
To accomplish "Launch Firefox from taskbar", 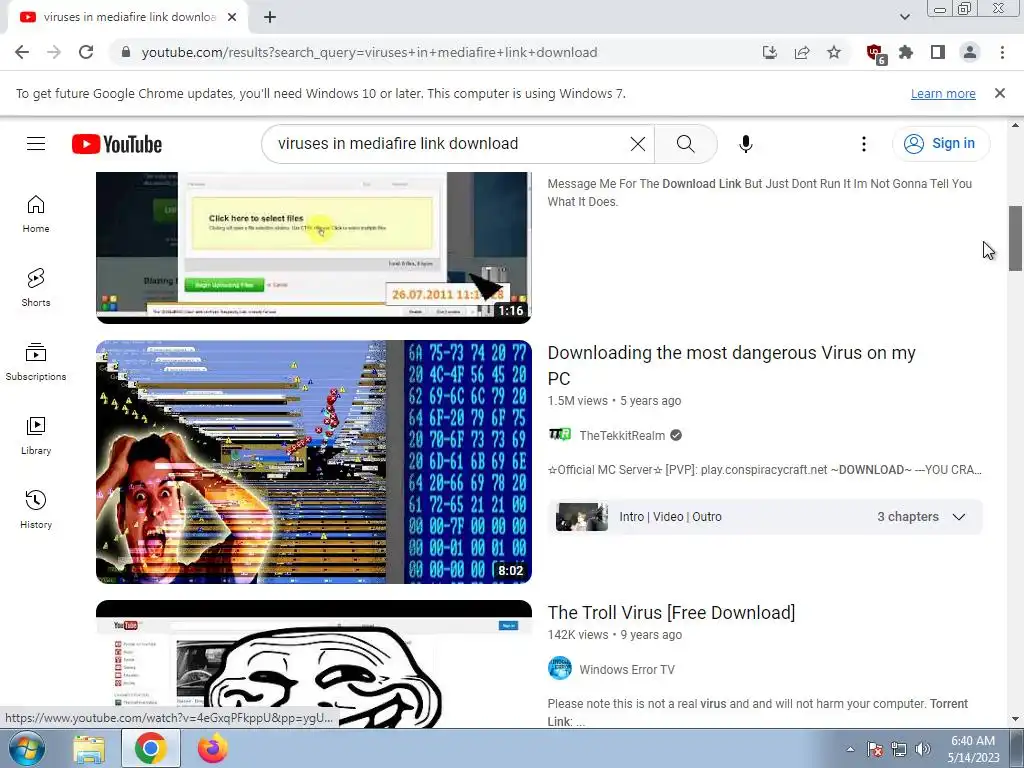I will pyautogui.click(x=213, y=749).
